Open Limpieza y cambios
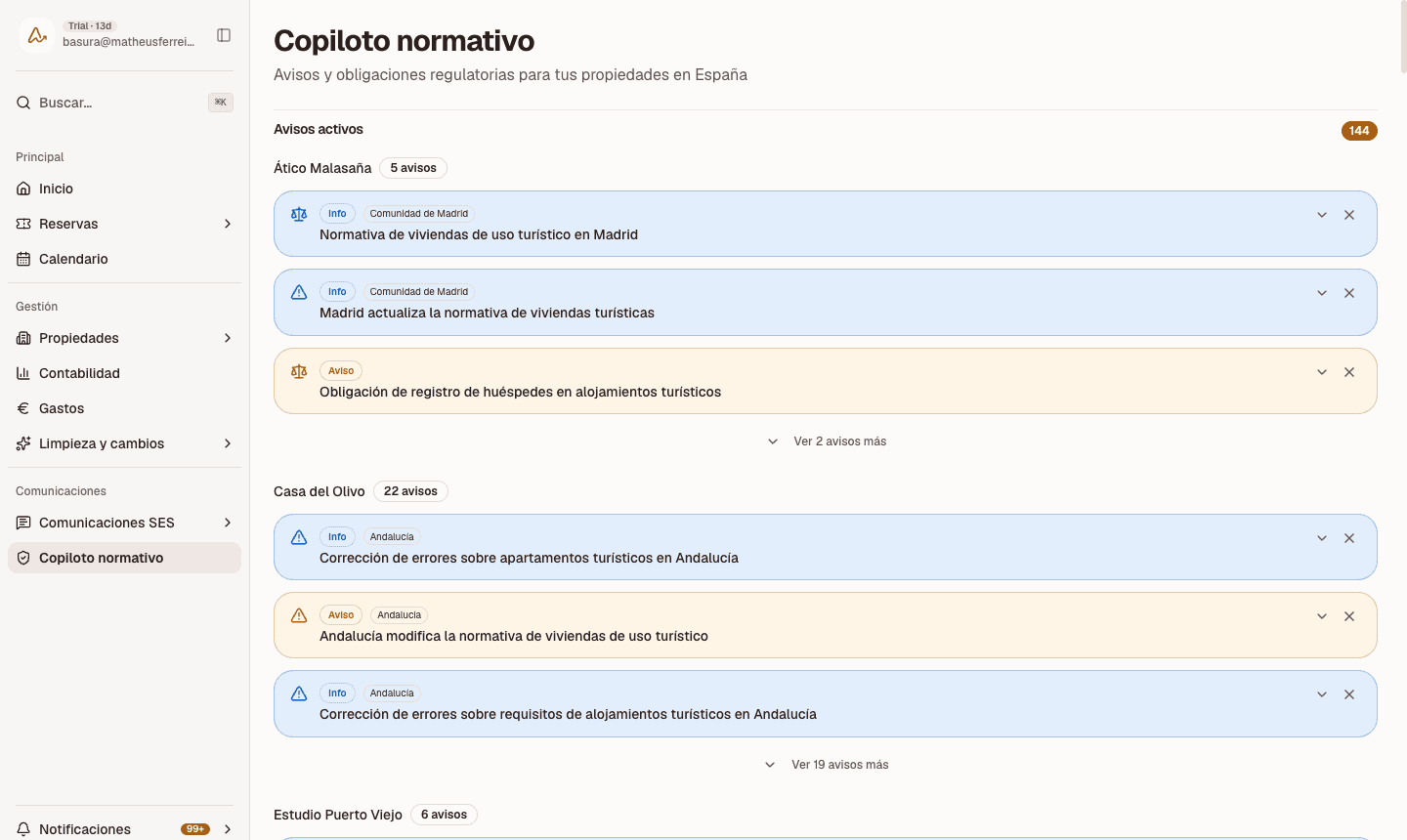 click(x=124, y=443)
